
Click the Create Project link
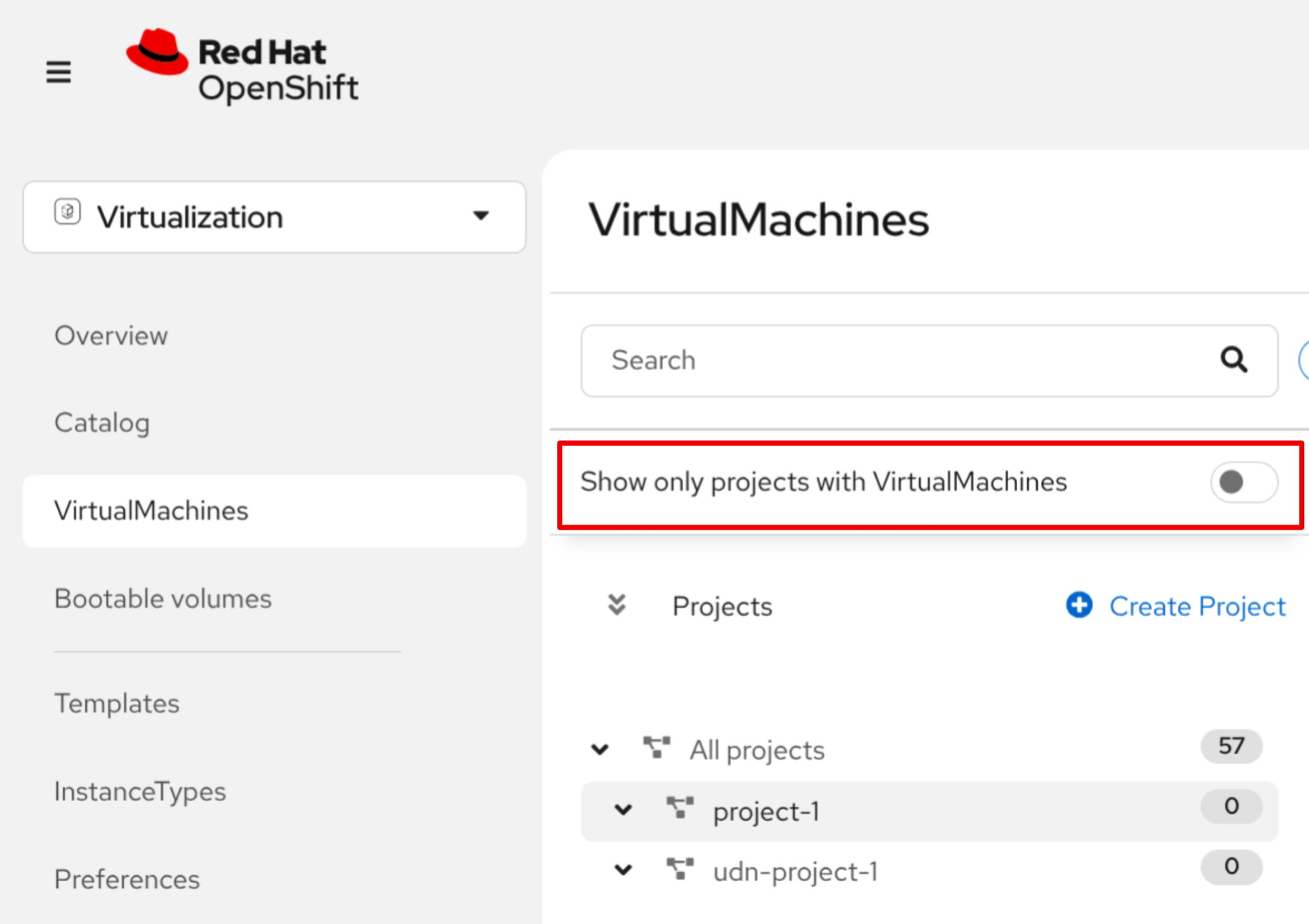tap(1196, 606)
